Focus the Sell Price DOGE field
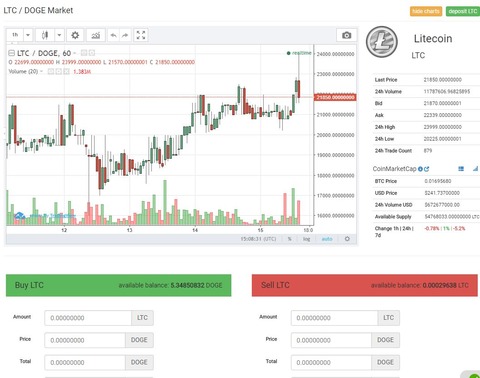The width and height of the screenshot is (480, 378). click(x=331, y=340)
